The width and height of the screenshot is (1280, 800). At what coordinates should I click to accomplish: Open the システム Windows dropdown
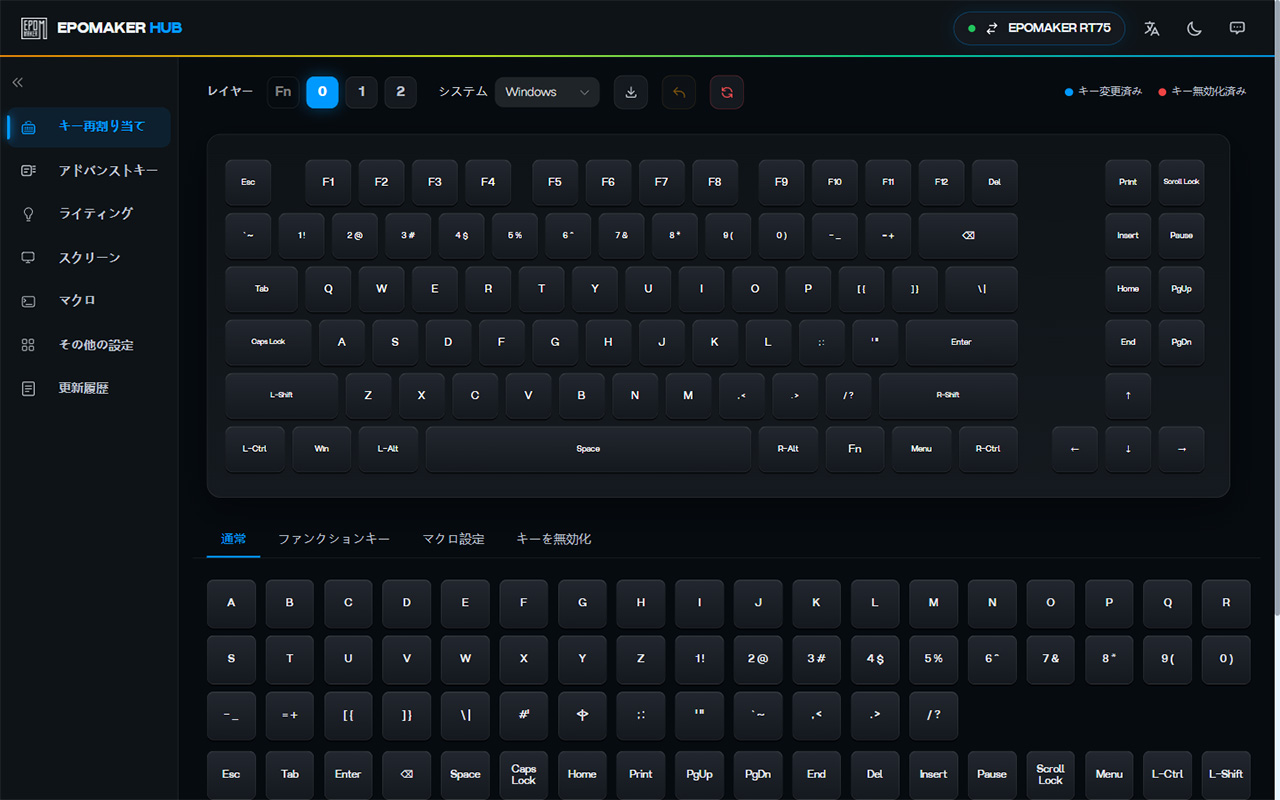547,92
